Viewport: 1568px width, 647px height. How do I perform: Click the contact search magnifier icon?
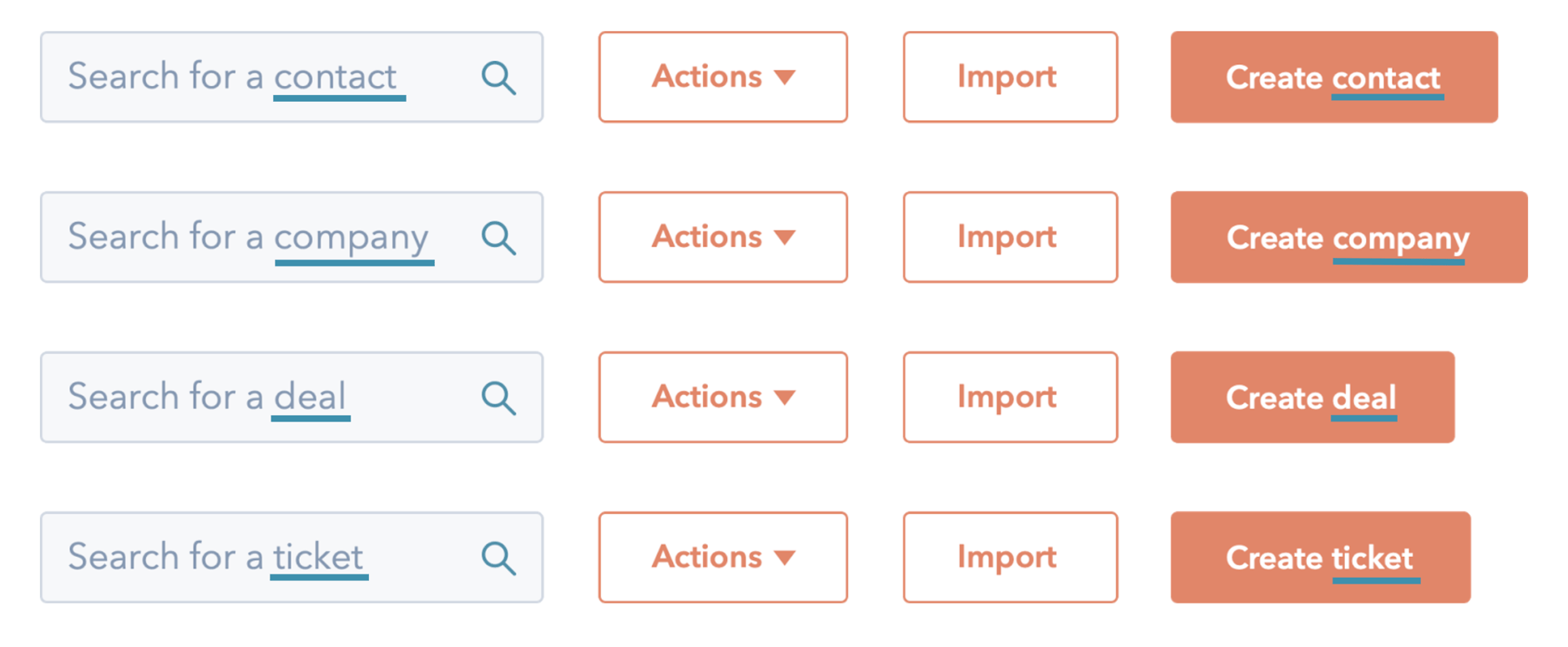click(498, 77)
